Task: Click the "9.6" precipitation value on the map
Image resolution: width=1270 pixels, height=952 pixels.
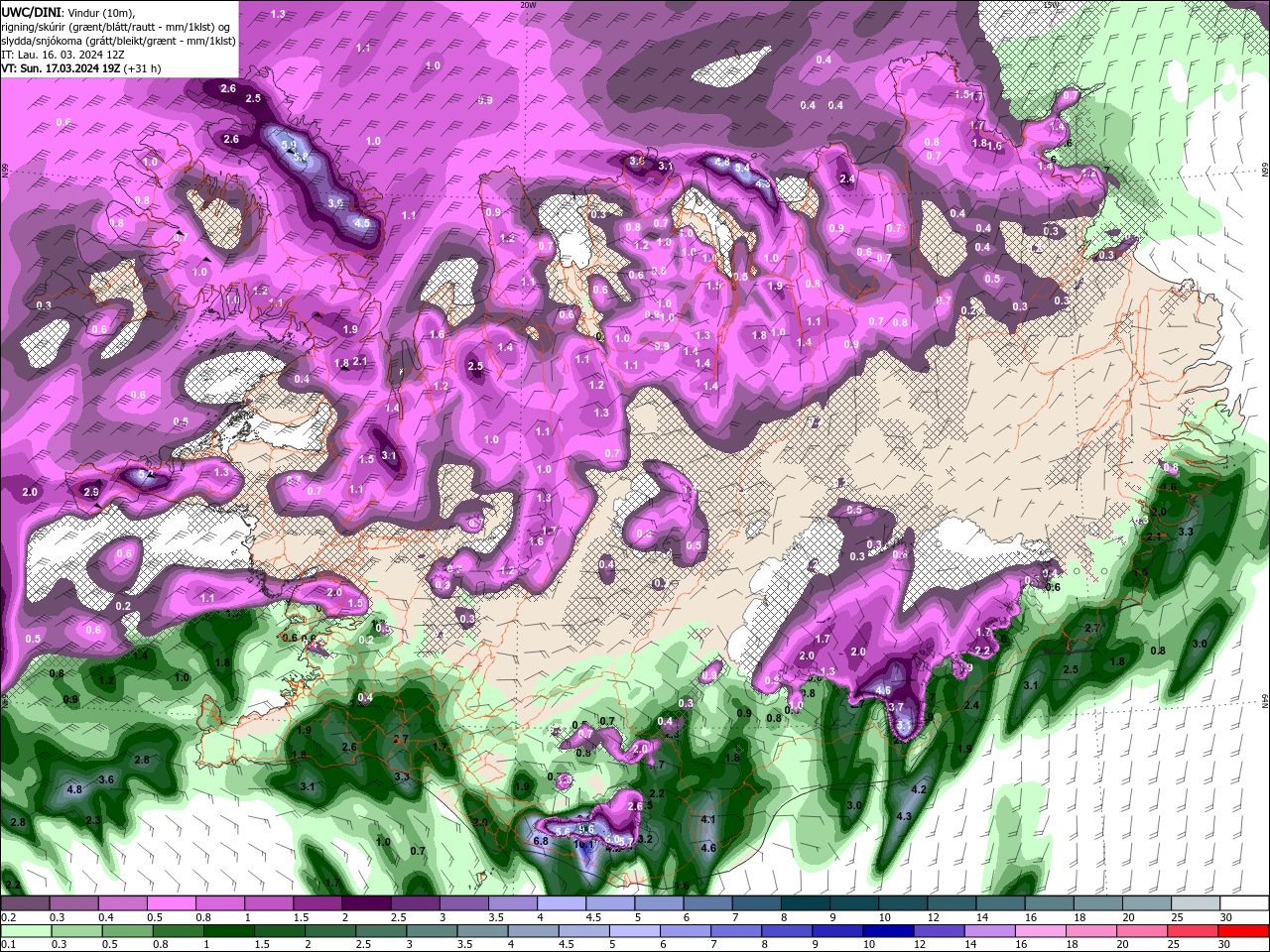Action: [585, 829]
